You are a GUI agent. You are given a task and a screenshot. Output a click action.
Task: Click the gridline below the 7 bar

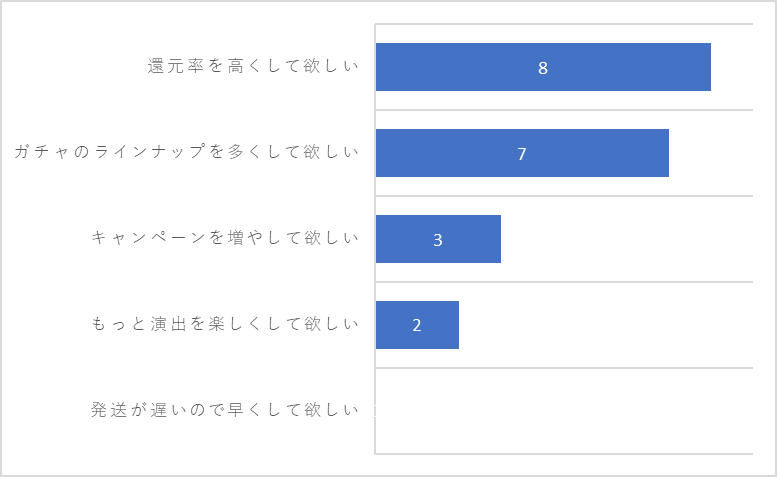pyautogui.click(x=564, y=196)
